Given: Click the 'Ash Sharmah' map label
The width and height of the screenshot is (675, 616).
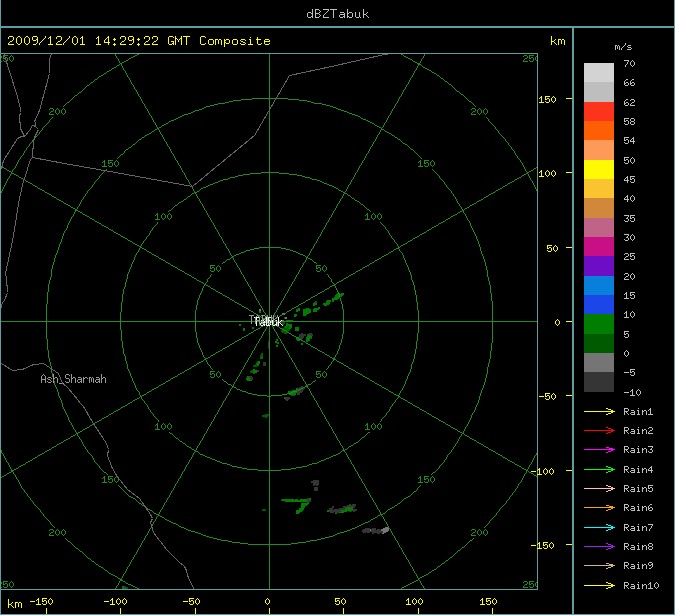Looking at the screenshot, I should 73,379.
